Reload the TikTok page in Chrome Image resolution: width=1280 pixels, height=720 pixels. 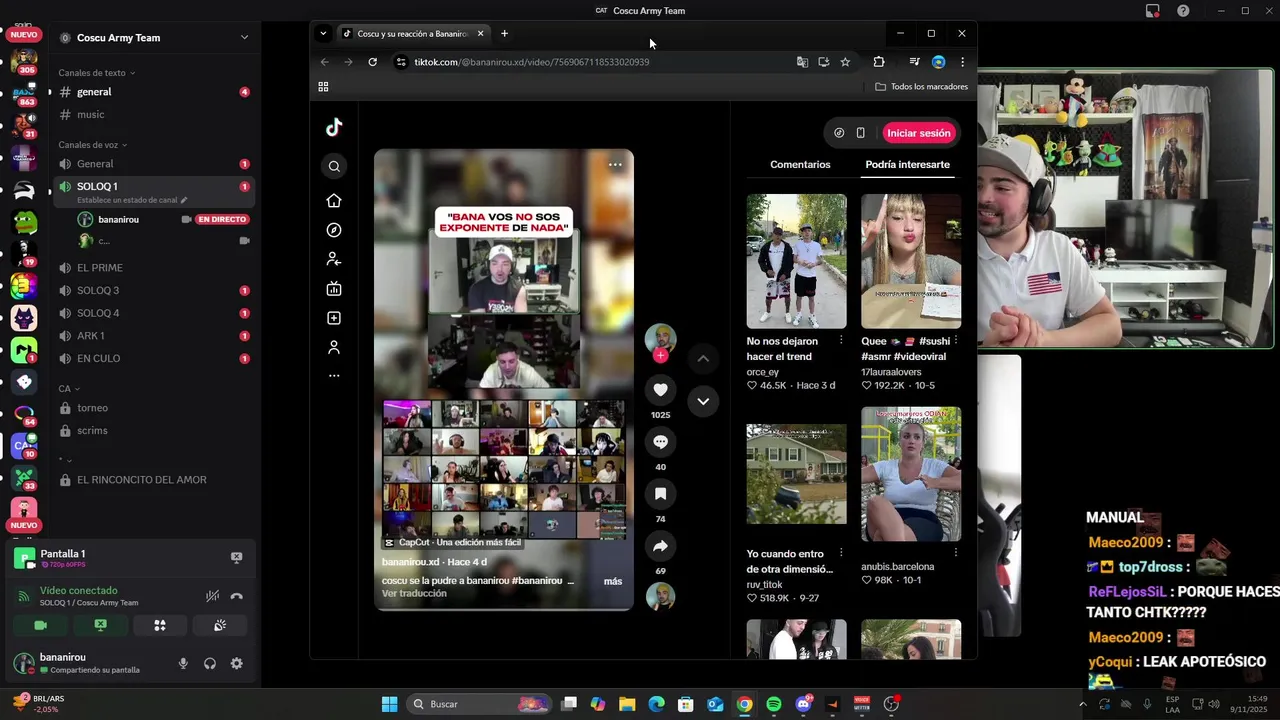(x=372, y=62)
